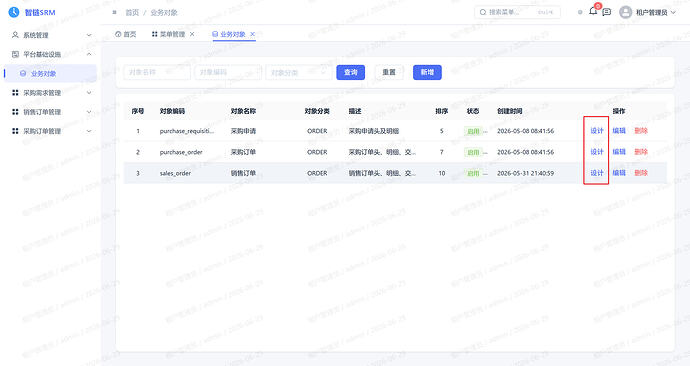
Task: Open the 租户管理员 dropdown arrow
Action: pyautogui.click(x=673, y=12)
